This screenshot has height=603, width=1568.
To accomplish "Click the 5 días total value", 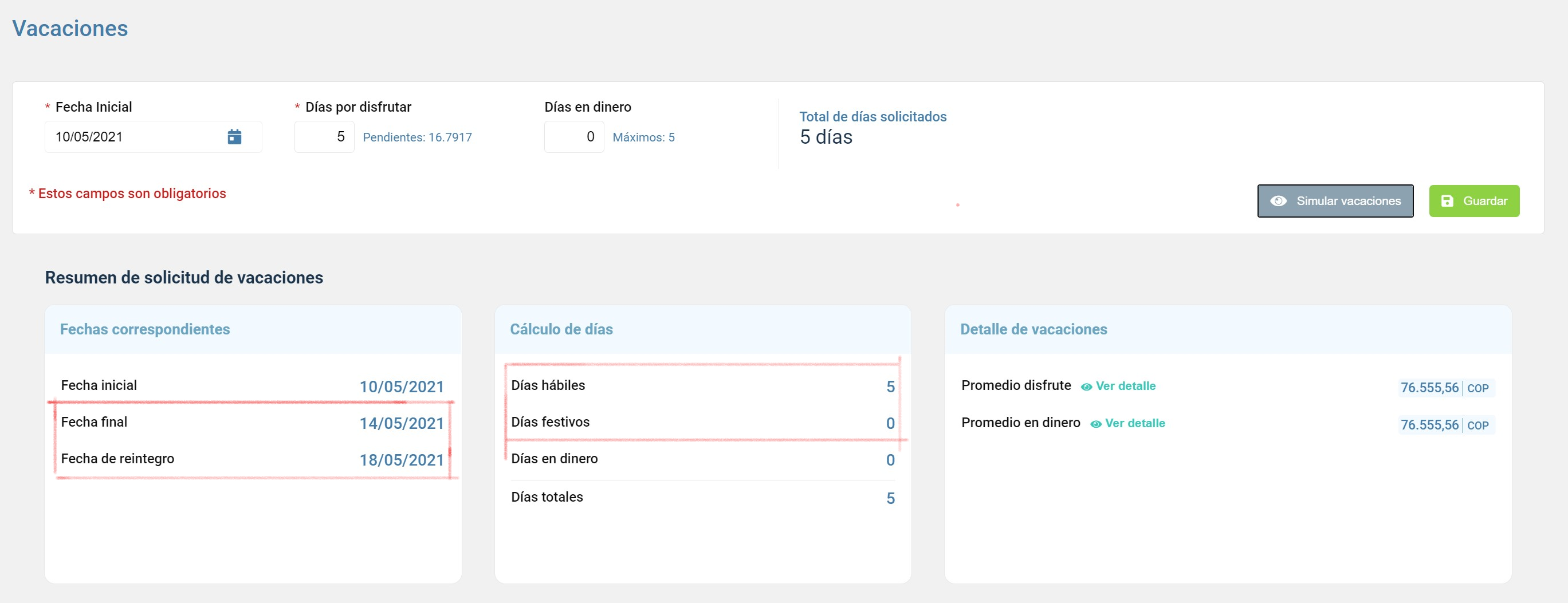I will tap(826, 137).
